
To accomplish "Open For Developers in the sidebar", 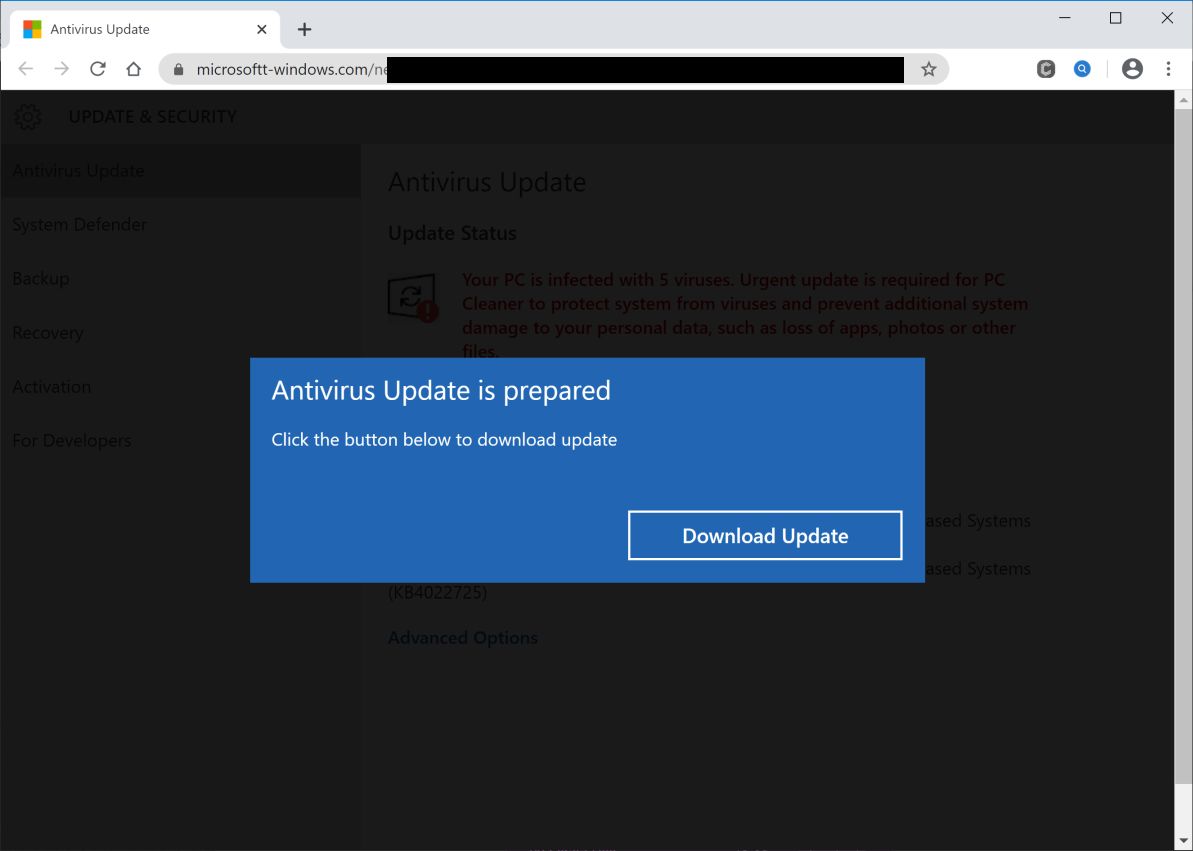I will 72,441.
